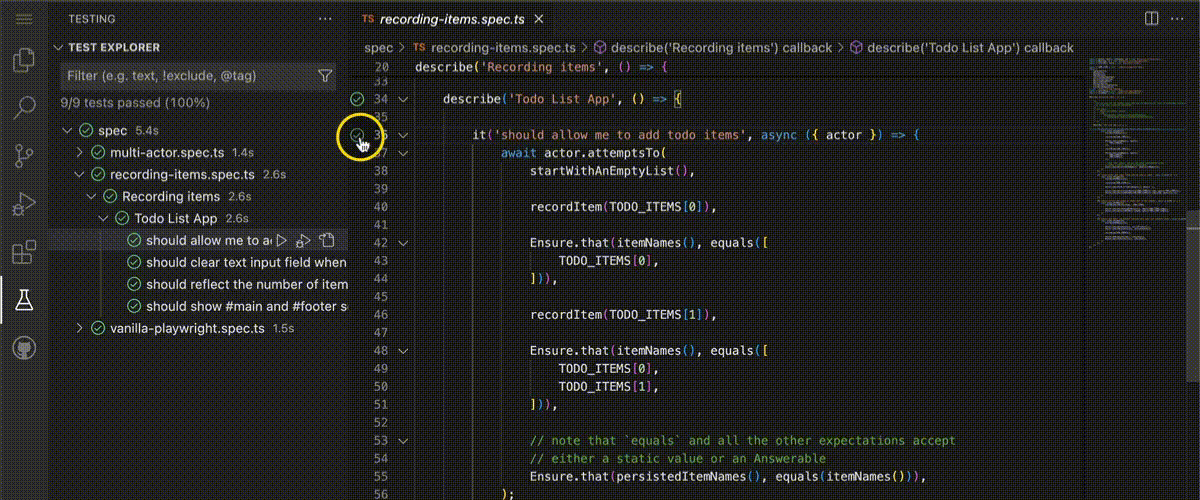The image size is (1200, 500).
Task: Collapse the Todo List App suite
Action: pyautogui.click(x=104, y=218)
